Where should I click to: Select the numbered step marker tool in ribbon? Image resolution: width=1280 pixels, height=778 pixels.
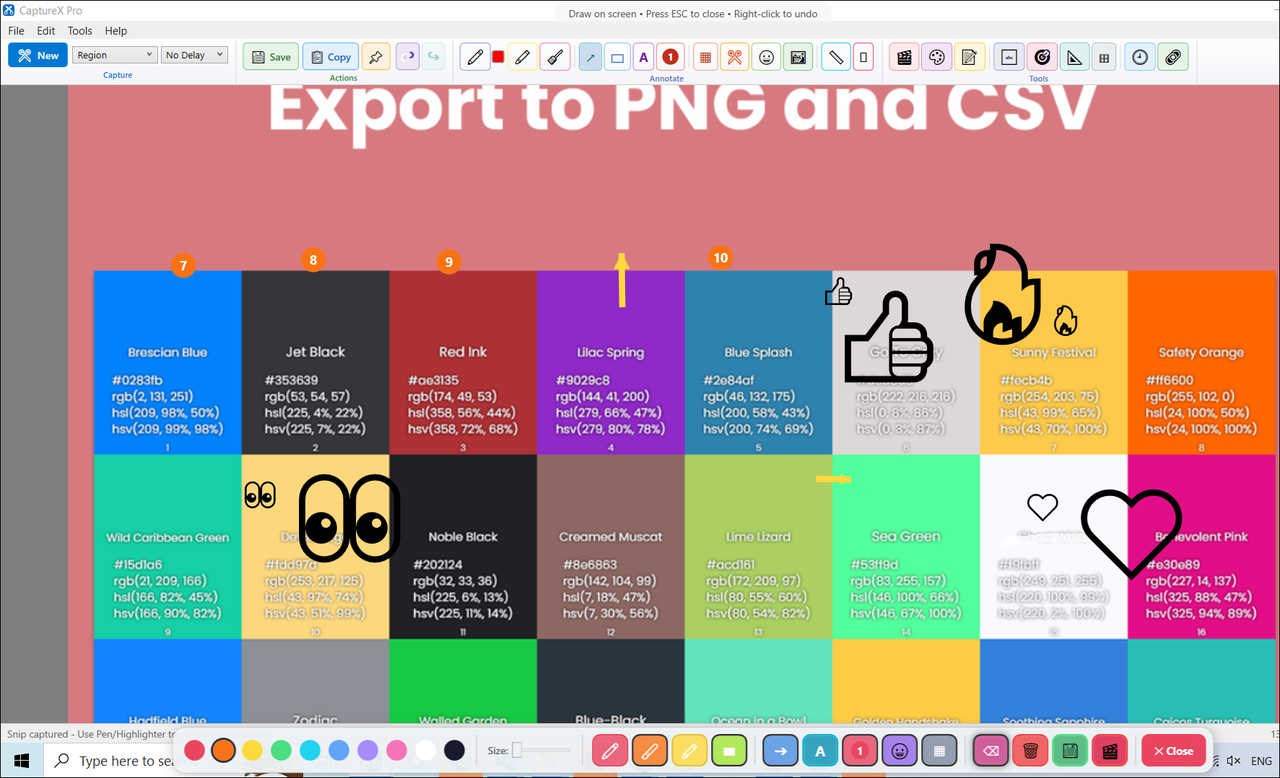pos(669,57)
